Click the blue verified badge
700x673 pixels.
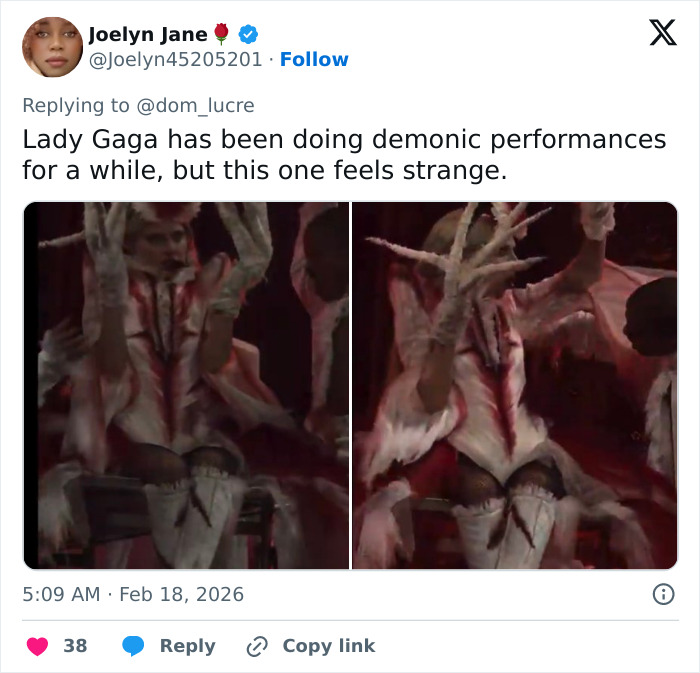click(248, 34)
